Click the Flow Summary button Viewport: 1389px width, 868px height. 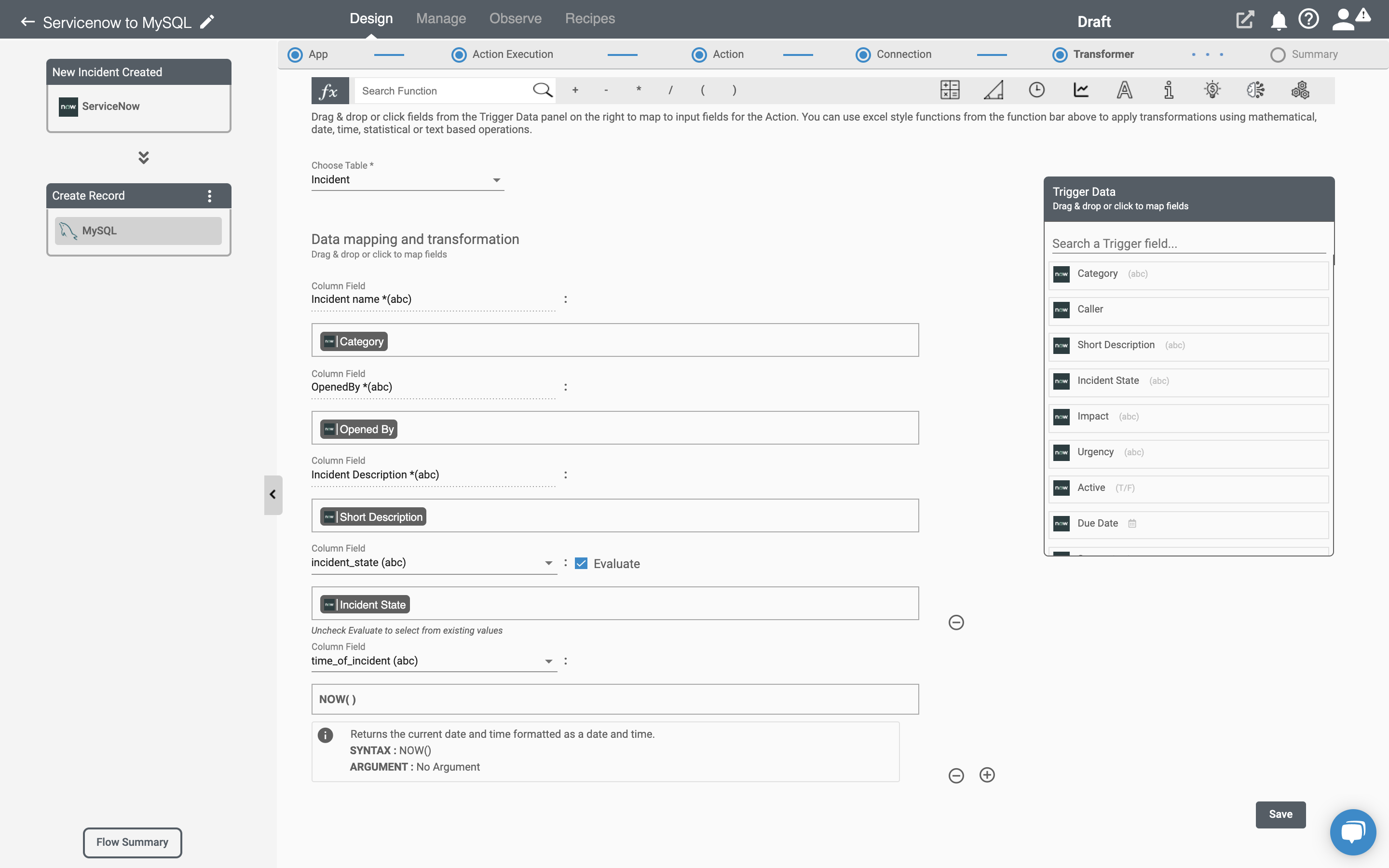click(x=132, y=842)
